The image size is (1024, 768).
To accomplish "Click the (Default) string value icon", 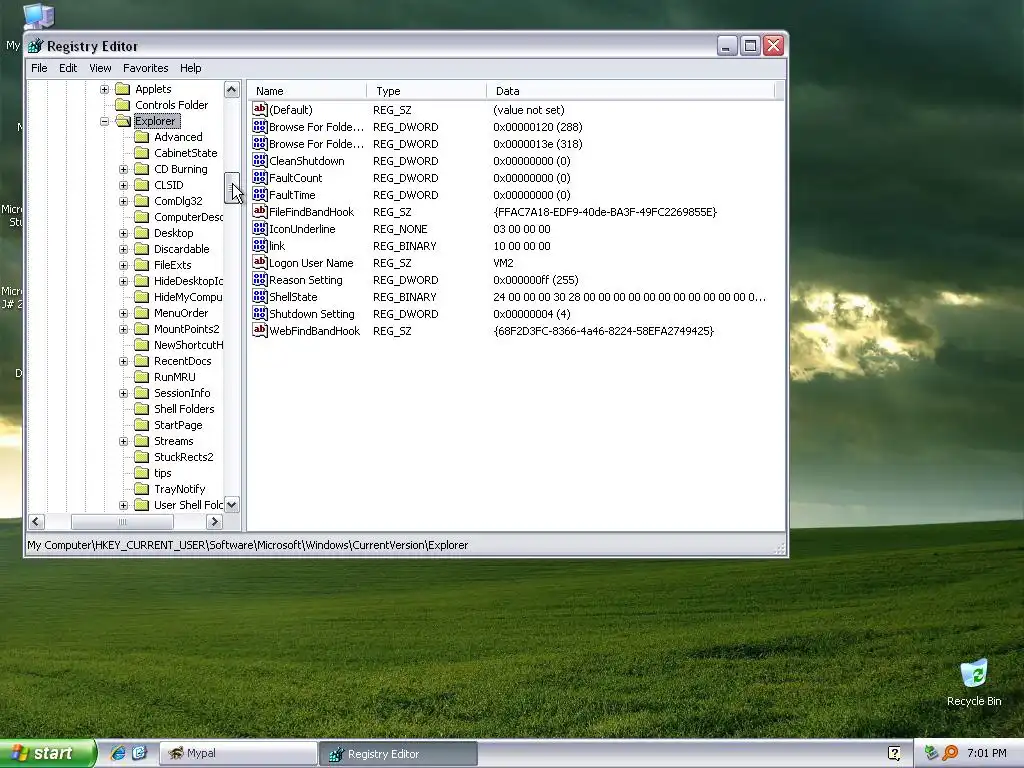I will pos(260,110).
